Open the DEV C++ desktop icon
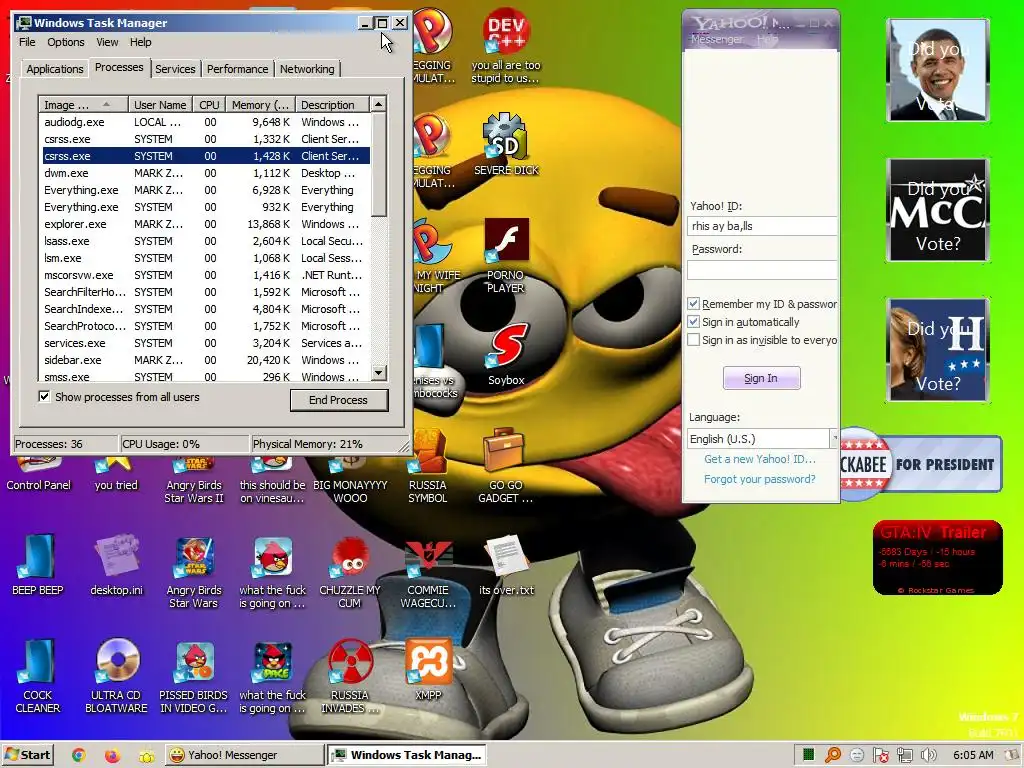Viewport: 1024px width, 768px height. coord(506,46)
